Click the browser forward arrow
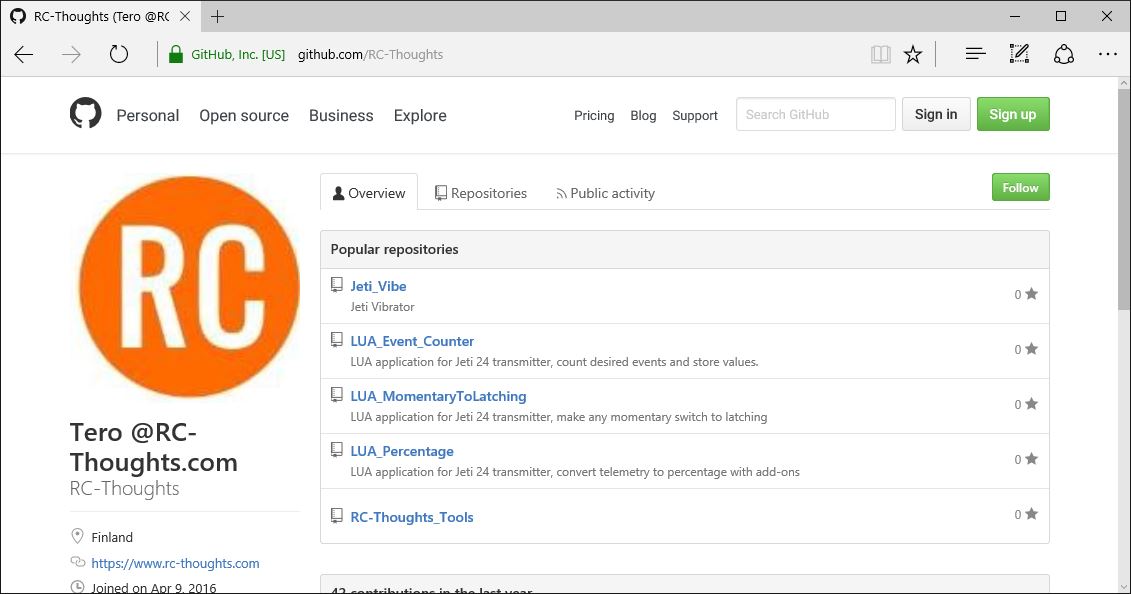 pyautogui.click(x=71, y=55)
